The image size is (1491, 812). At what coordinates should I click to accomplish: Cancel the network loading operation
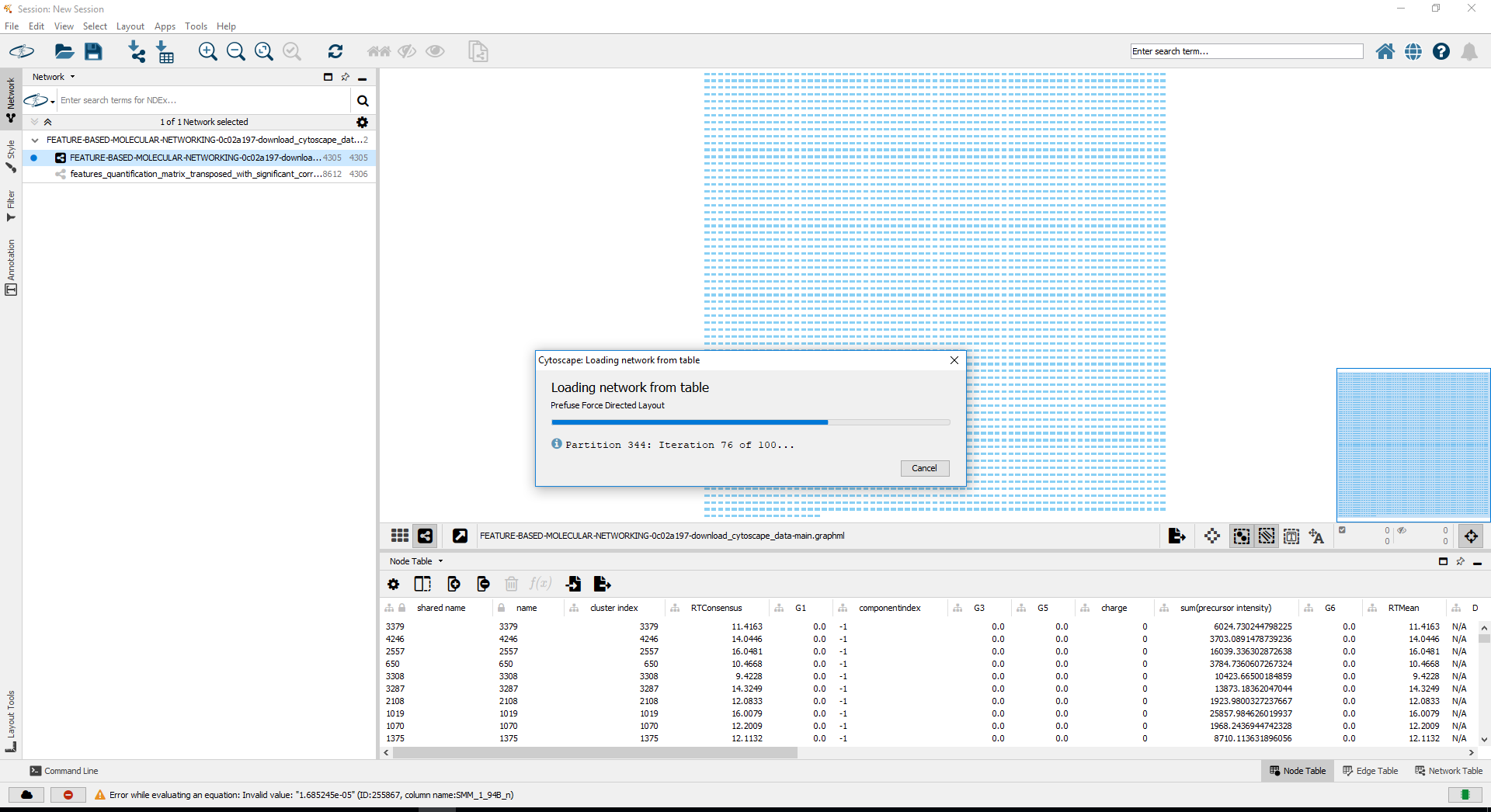click(925, 468)
